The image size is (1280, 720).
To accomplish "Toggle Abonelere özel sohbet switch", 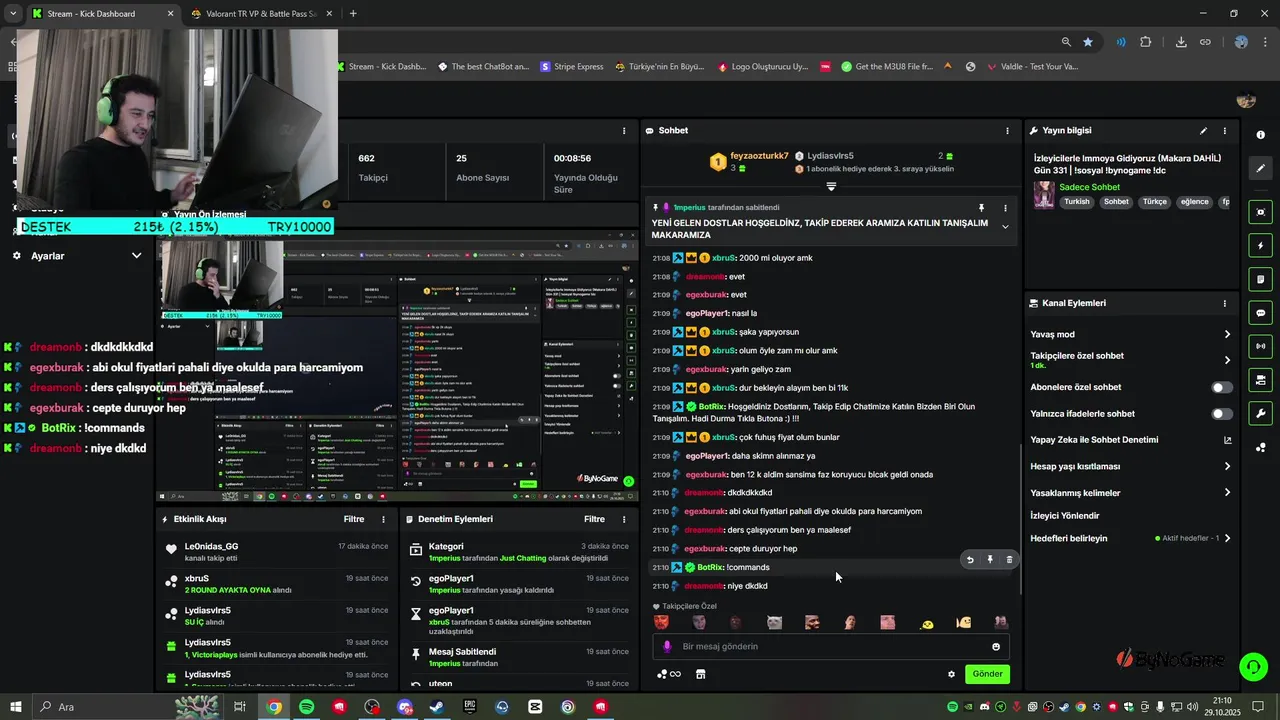I will (x=1222, y=387).
